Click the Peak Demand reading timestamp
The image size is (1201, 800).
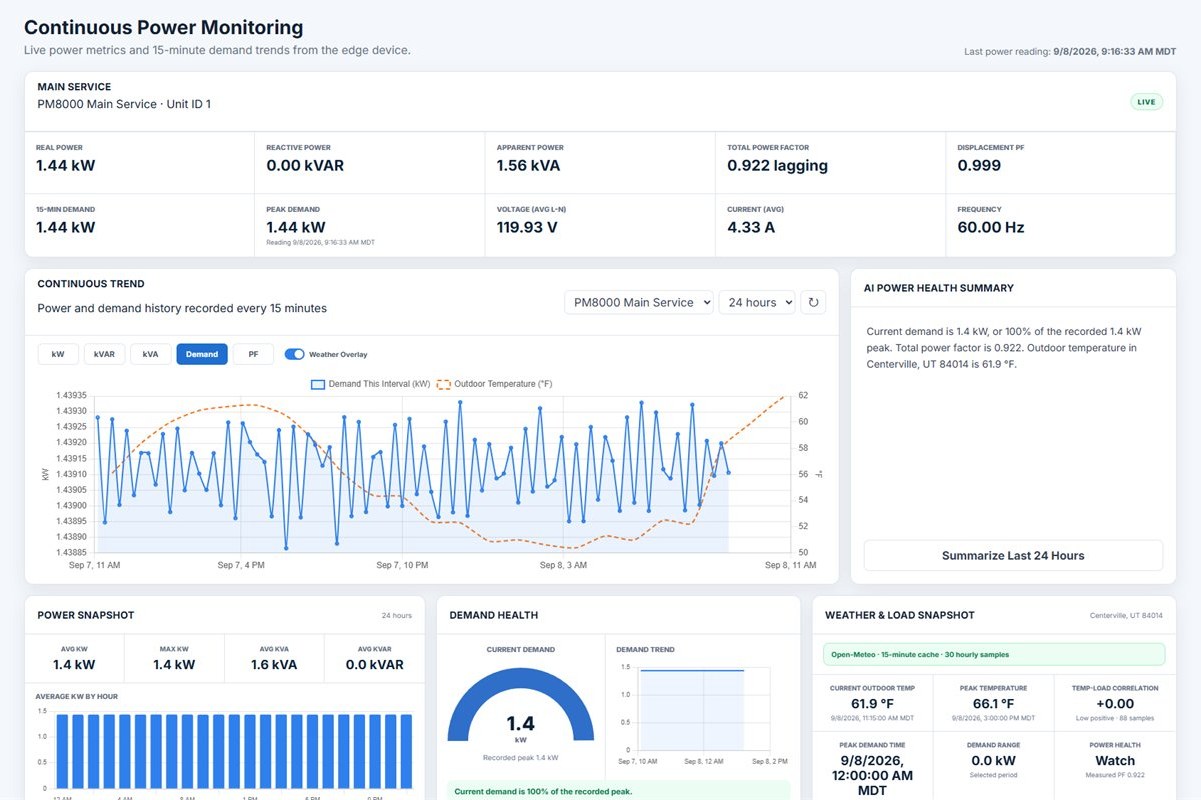coord(320,242)
